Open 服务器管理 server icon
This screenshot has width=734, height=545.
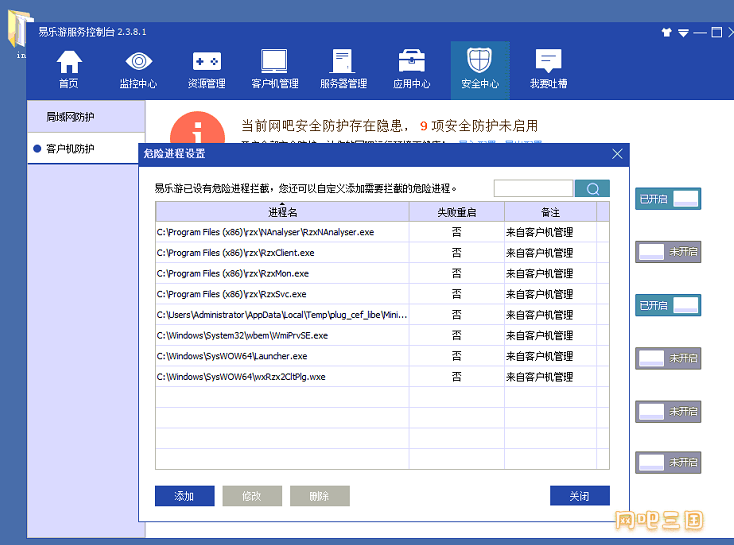[x=343, y=69]
